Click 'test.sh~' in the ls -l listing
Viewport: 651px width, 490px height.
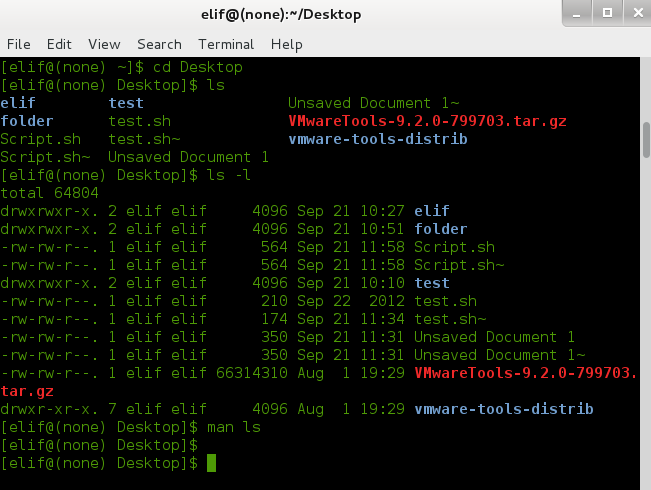click(x=450, y=319)
